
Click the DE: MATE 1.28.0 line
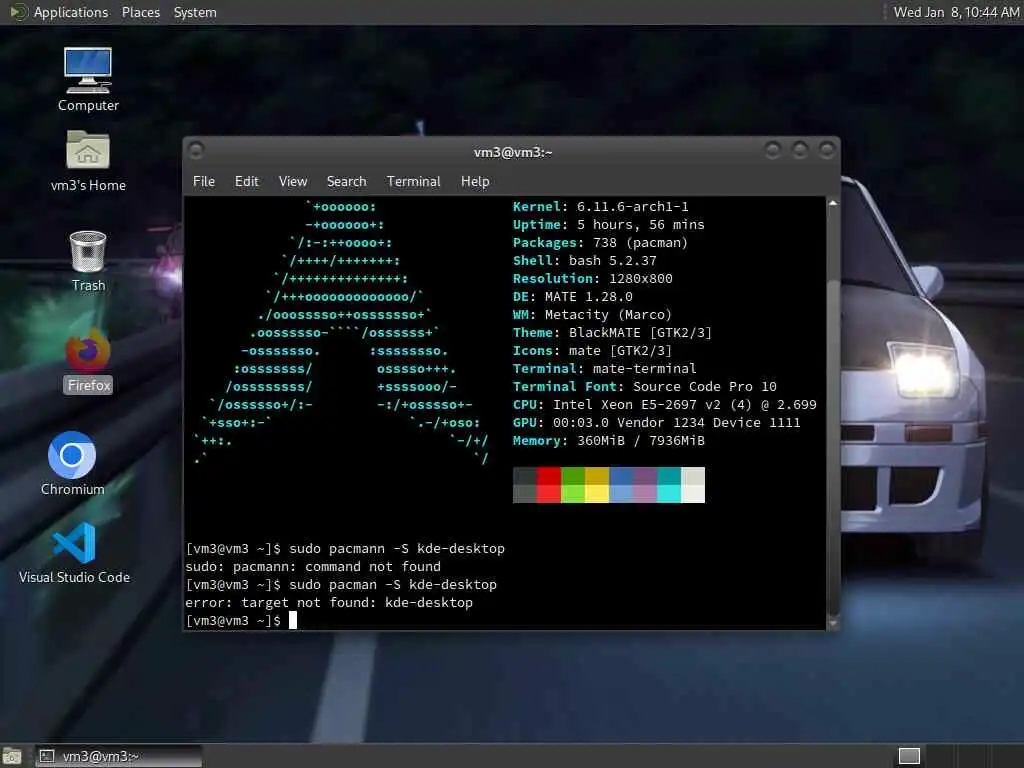tap(573, 296)
